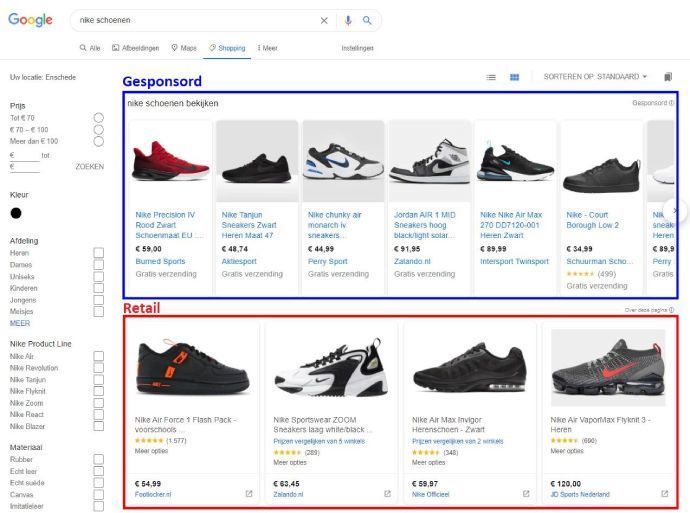
Task: Click 'Meer opties' under Air Force 1
Action: click(x=151, y=451)
